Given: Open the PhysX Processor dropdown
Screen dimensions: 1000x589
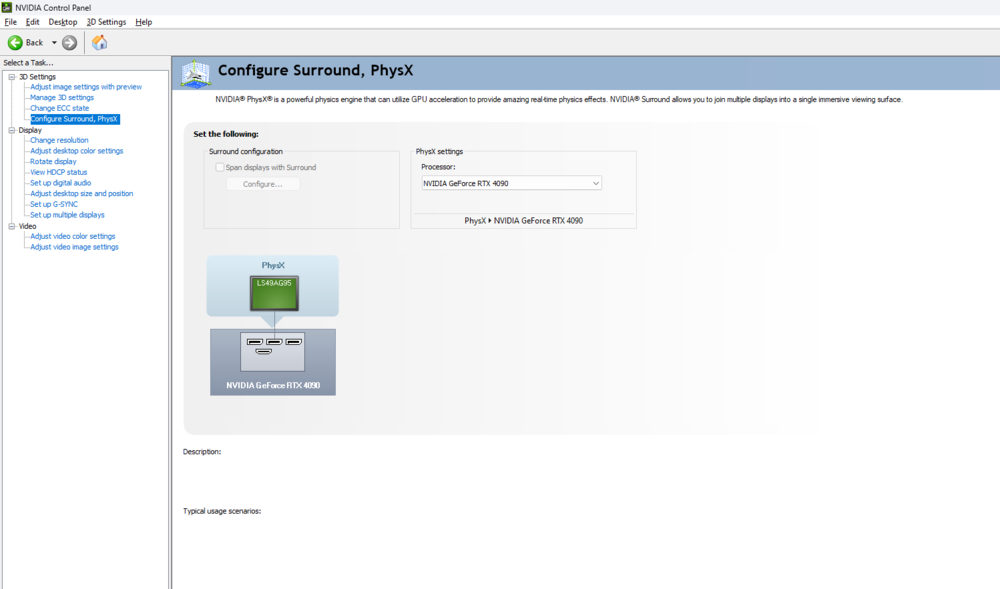Looking at the screenshot, I should pos(511,183).
